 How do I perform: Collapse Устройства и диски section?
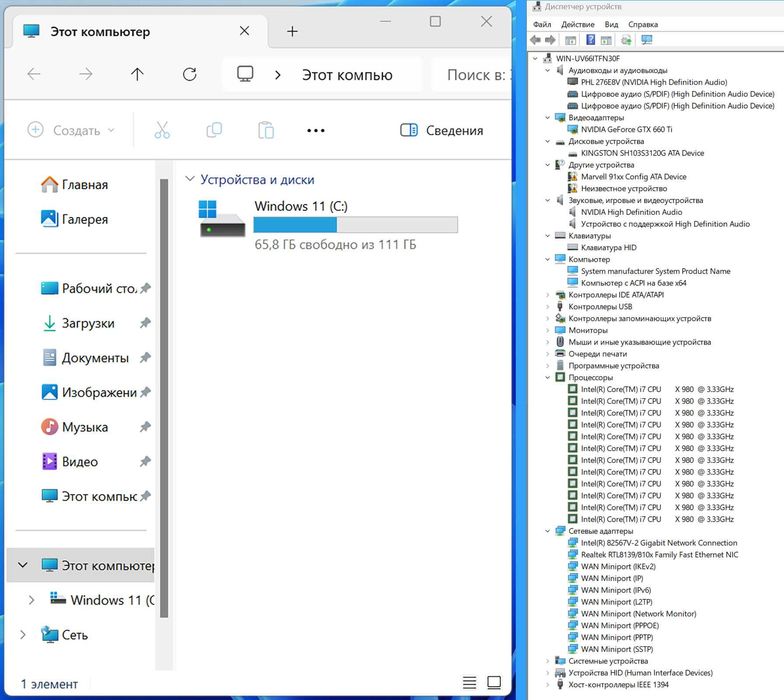(x=190, y=178)
